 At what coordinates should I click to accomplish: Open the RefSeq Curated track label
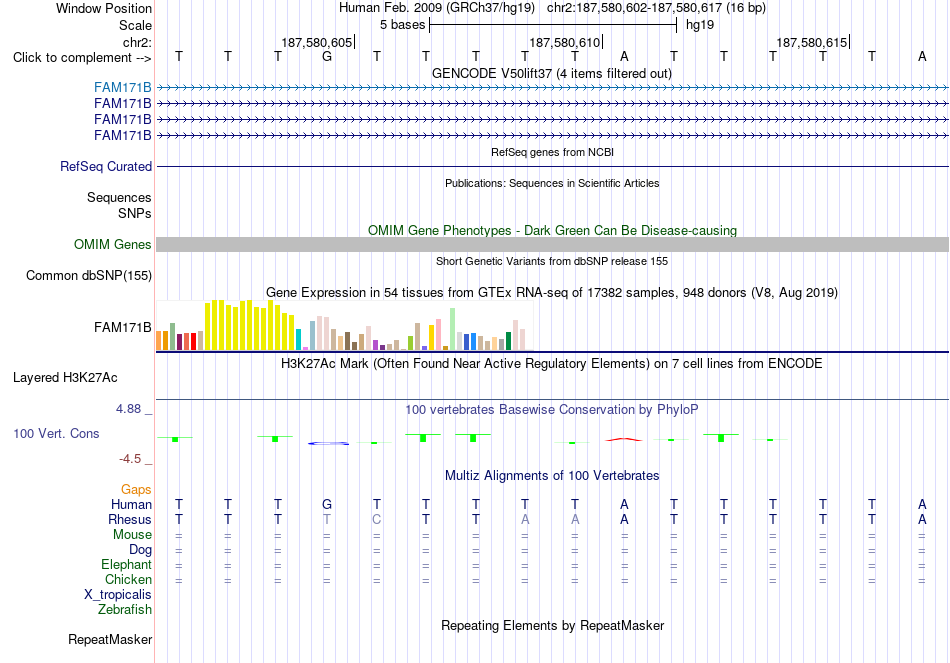click(x=106, y=166)
